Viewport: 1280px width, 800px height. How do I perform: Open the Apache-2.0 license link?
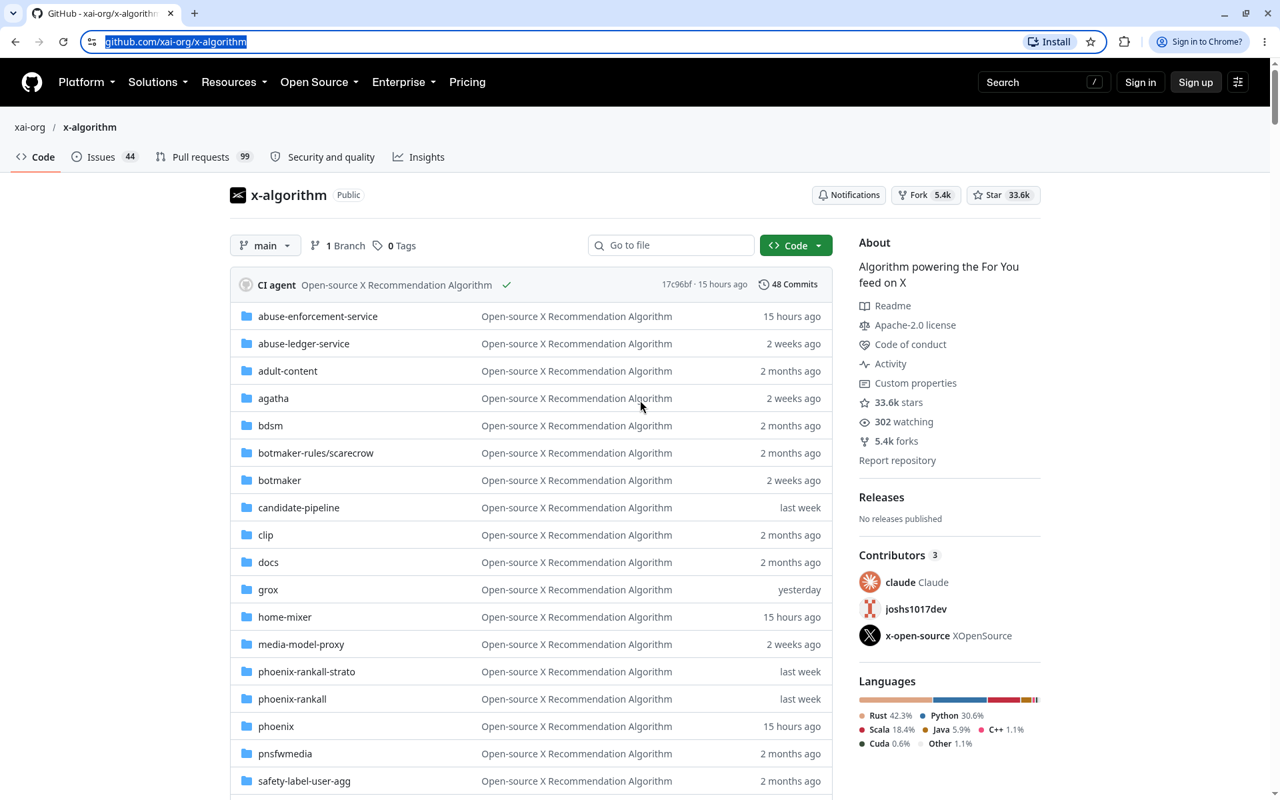[x=915, y=325]
